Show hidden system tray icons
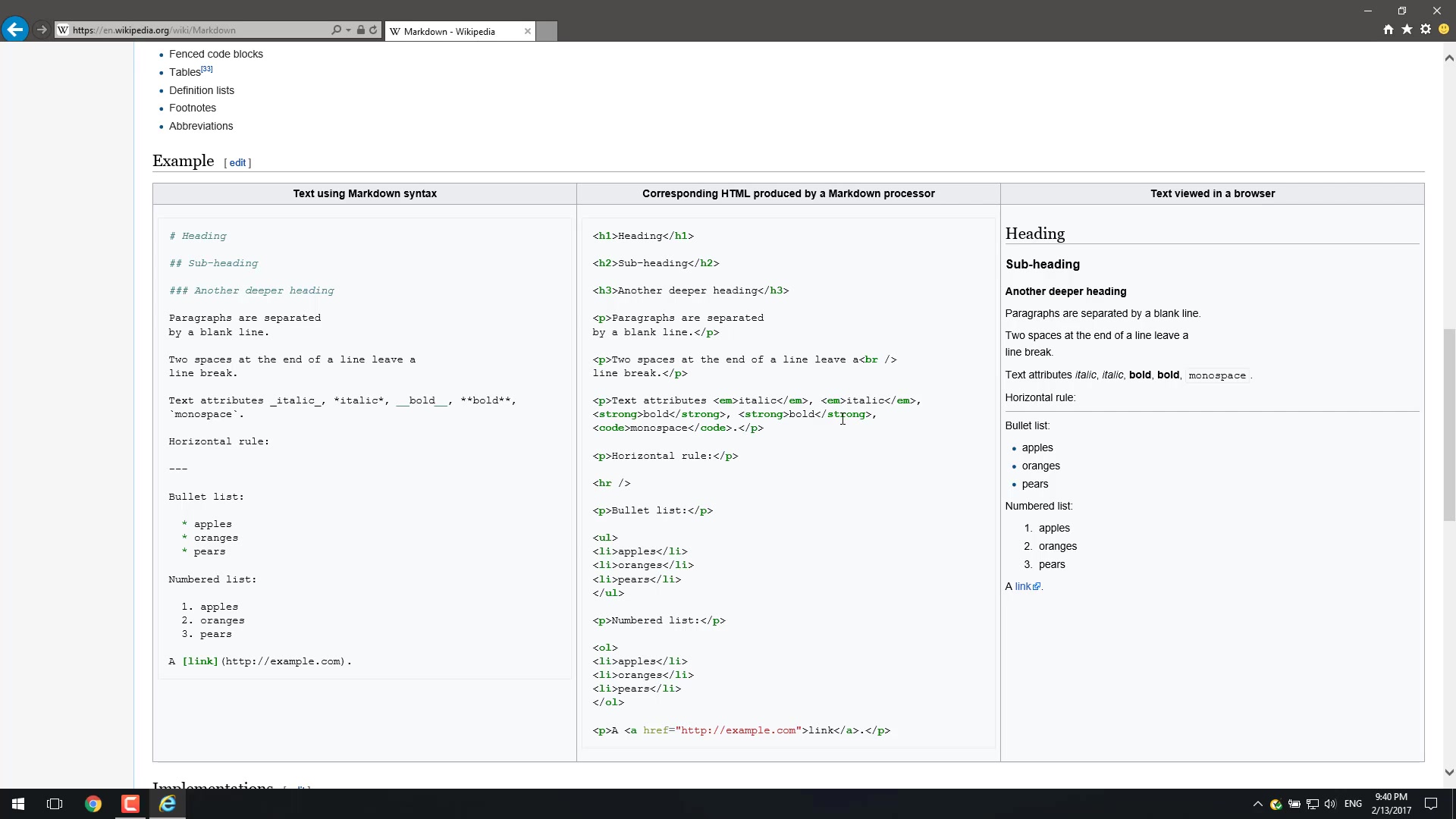Viewport: 1456px width, 819px height. click(x=1257, y=804)
